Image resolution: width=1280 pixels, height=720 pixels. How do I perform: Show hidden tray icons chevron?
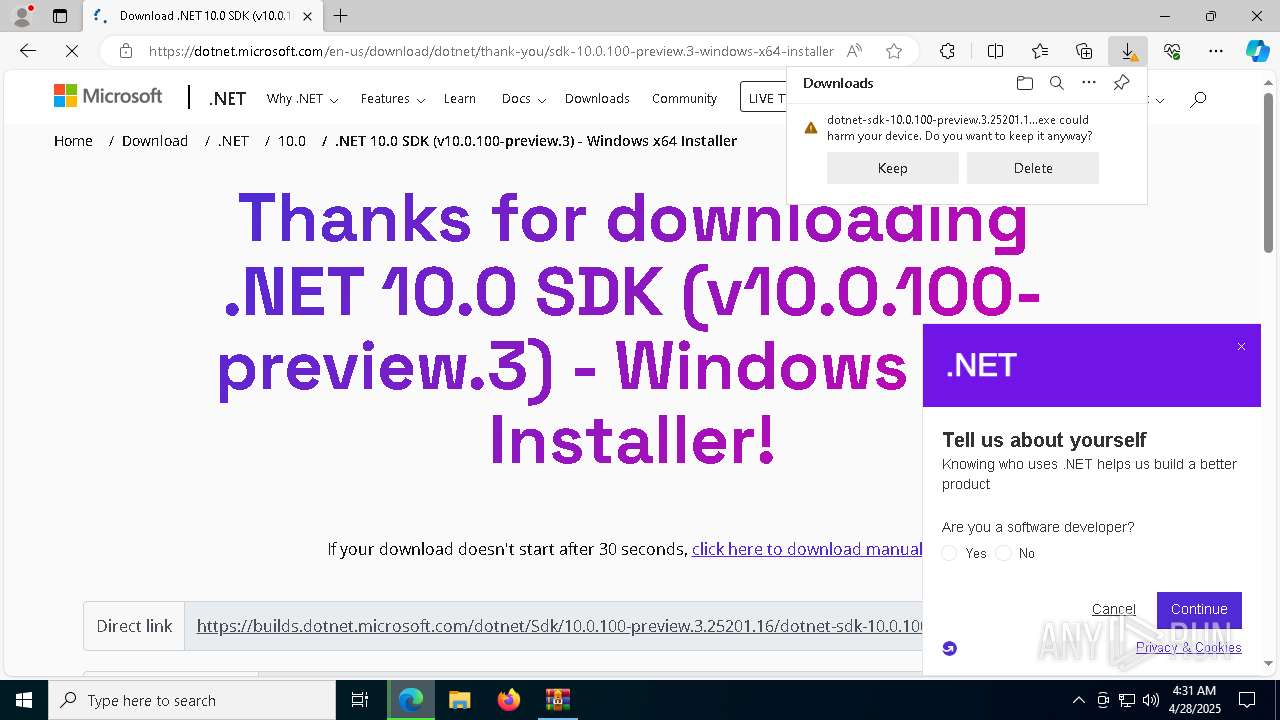(1078, 700)
